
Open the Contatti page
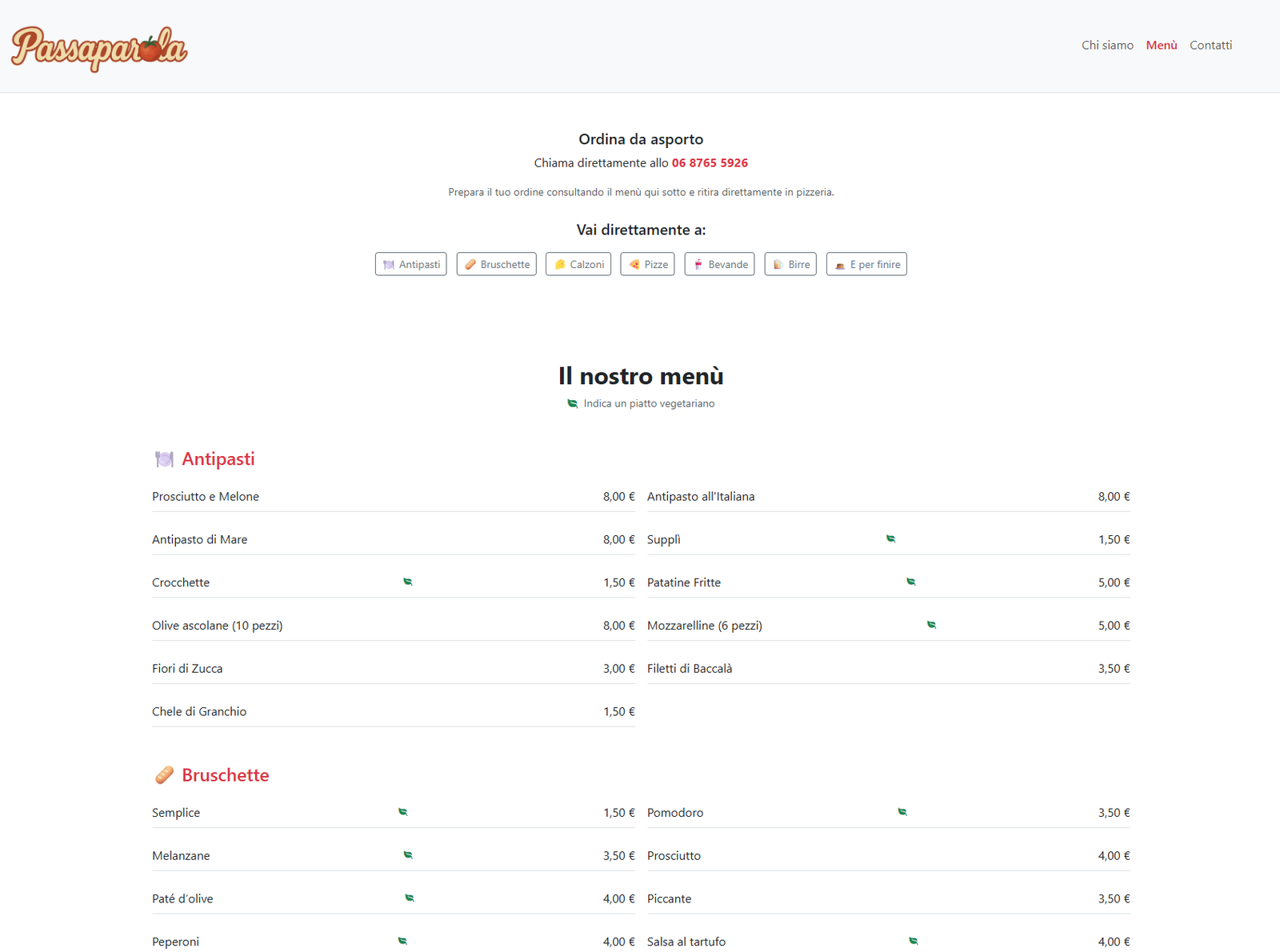click(x=1210, y=45)
